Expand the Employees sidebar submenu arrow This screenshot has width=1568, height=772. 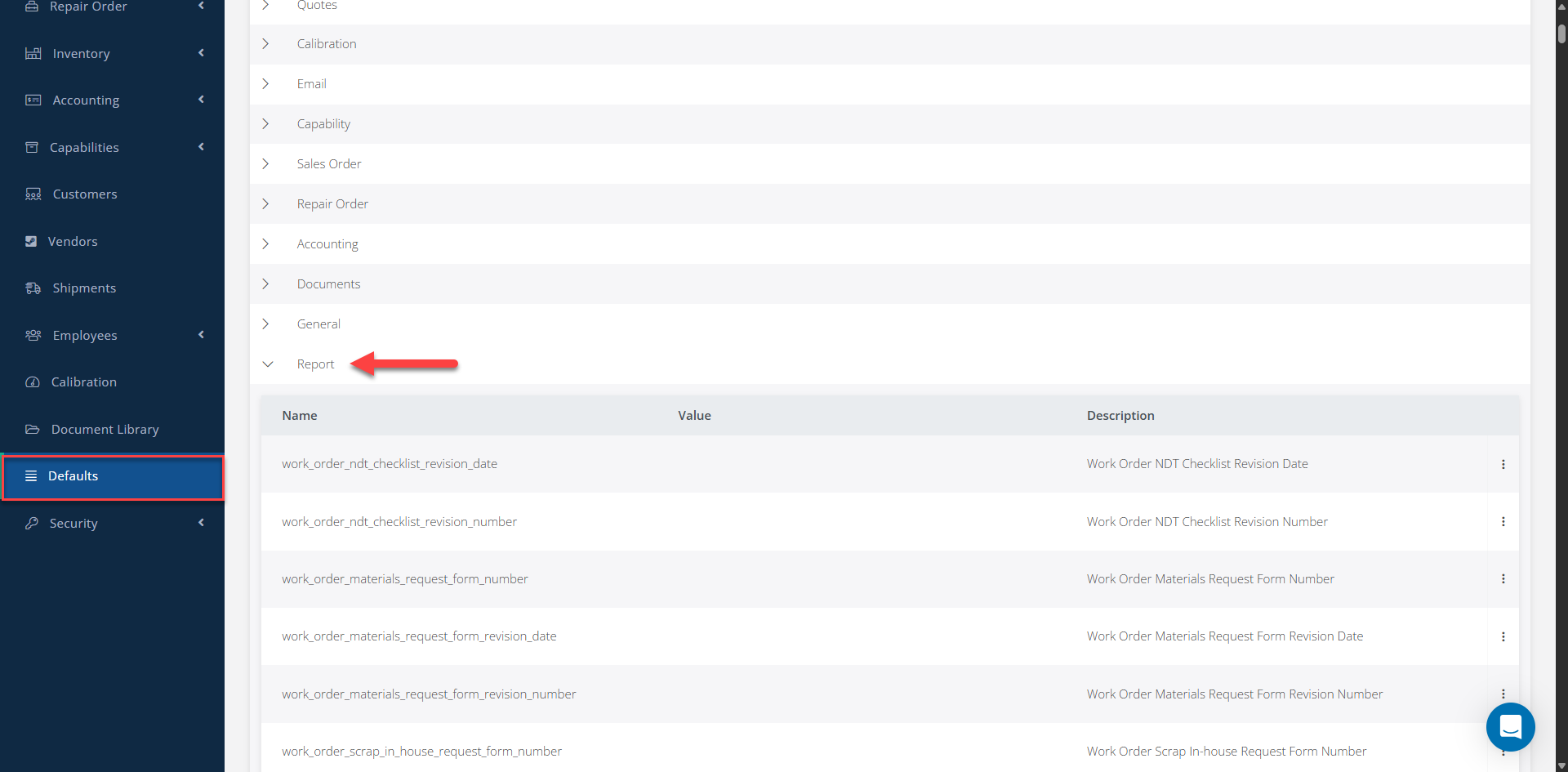click(201, 335)
